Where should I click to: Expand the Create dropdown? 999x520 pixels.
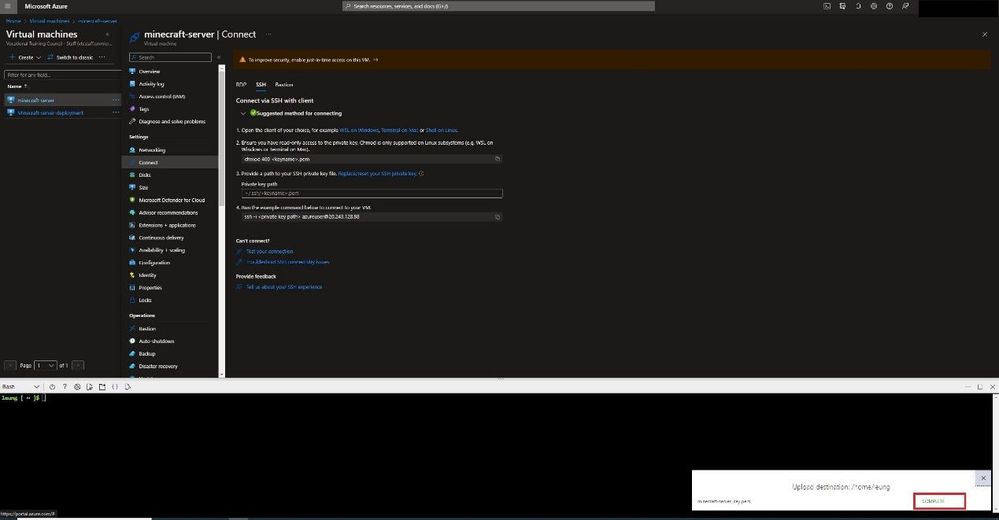coord(25,57)
